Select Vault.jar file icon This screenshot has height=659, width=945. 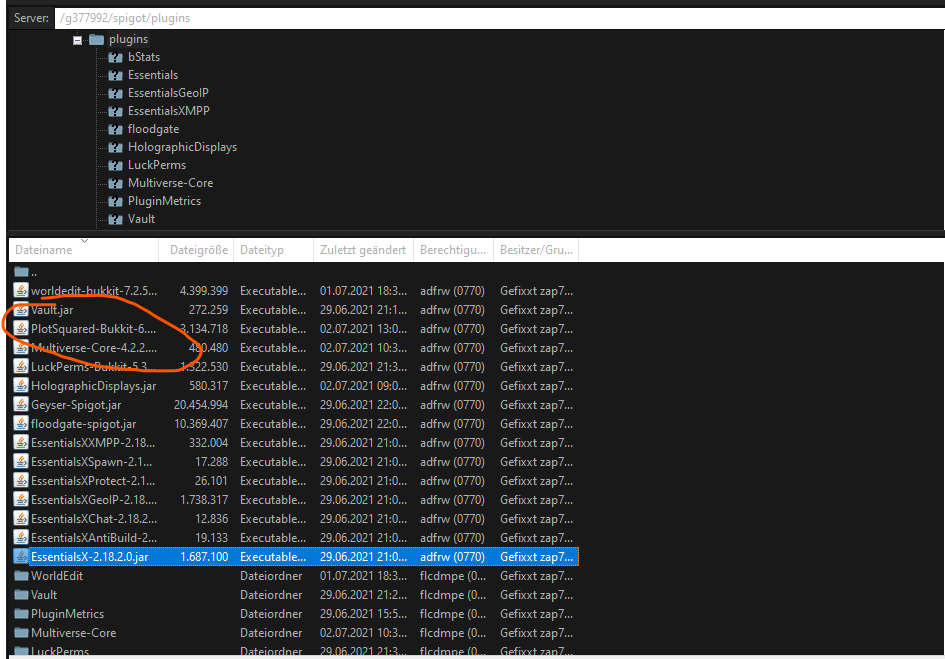coord(21,310)
